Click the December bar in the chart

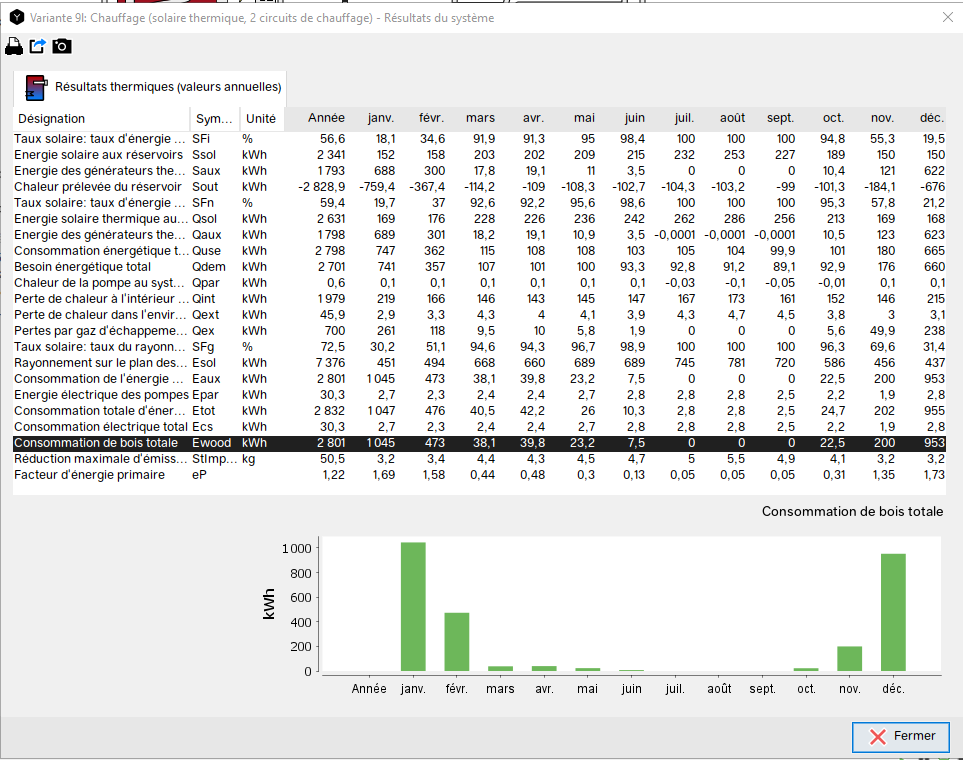click(x=893, y=612)
